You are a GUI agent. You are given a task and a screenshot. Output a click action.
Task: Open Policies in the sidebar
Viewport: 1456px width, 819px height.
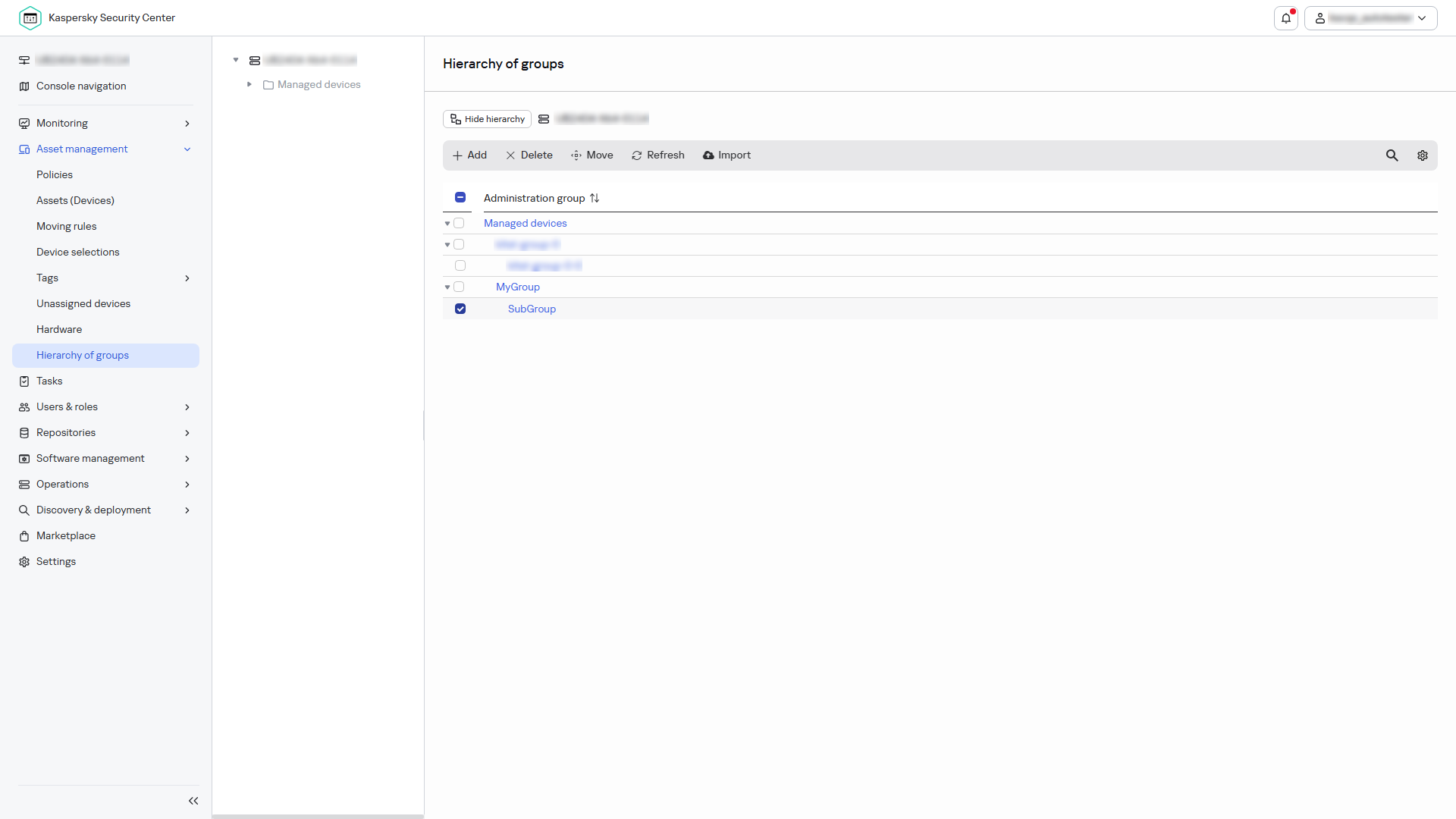click(55, 174)
